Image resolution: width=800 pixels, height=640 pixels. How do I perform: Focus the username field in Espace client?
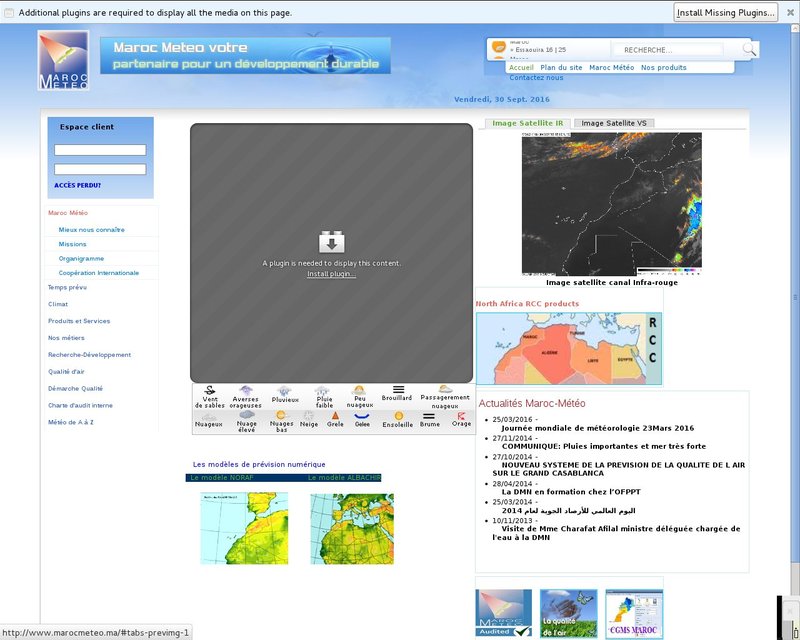tap(100, 150)
